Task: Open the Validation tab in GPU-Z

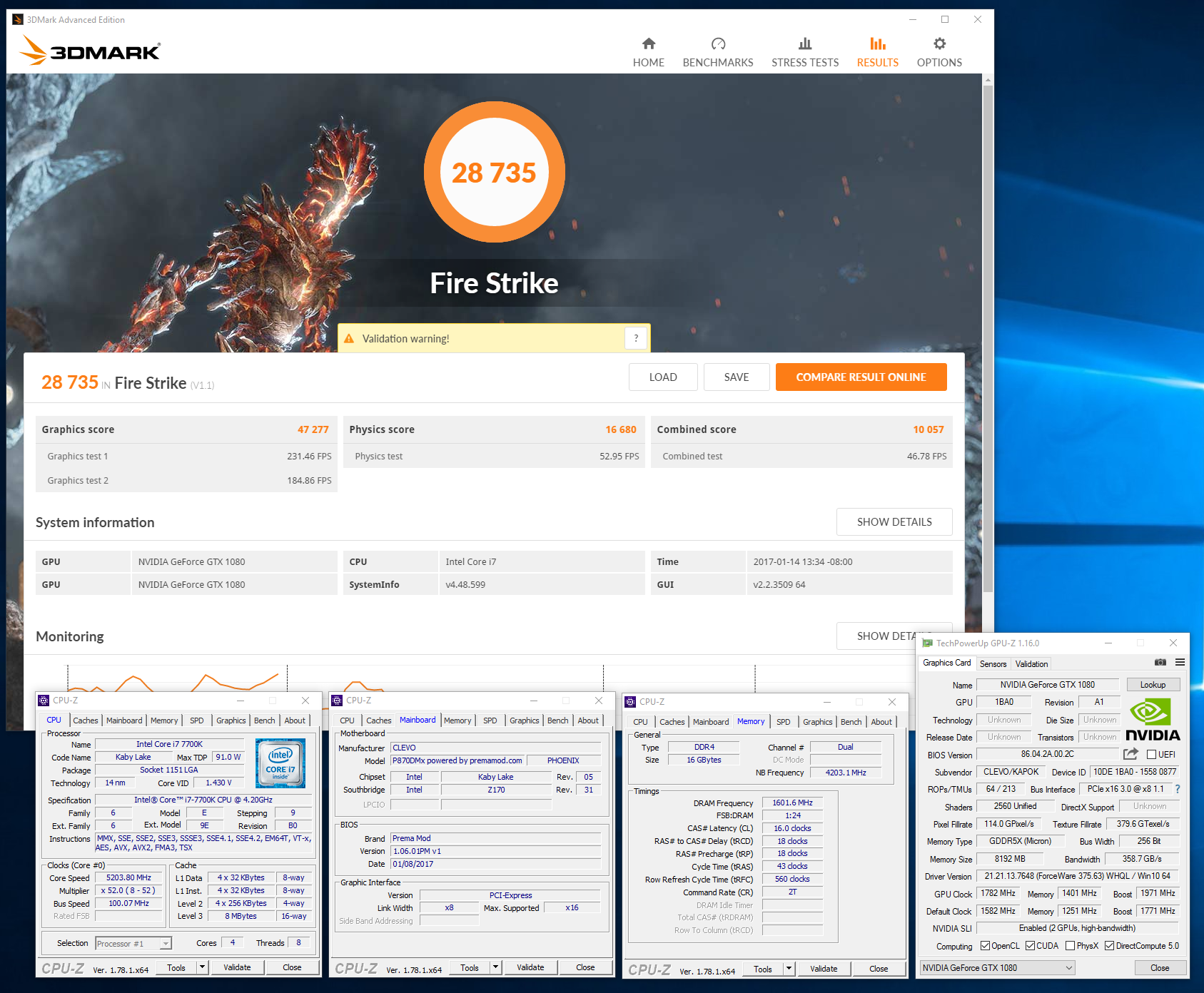Action: point(1031,663)
